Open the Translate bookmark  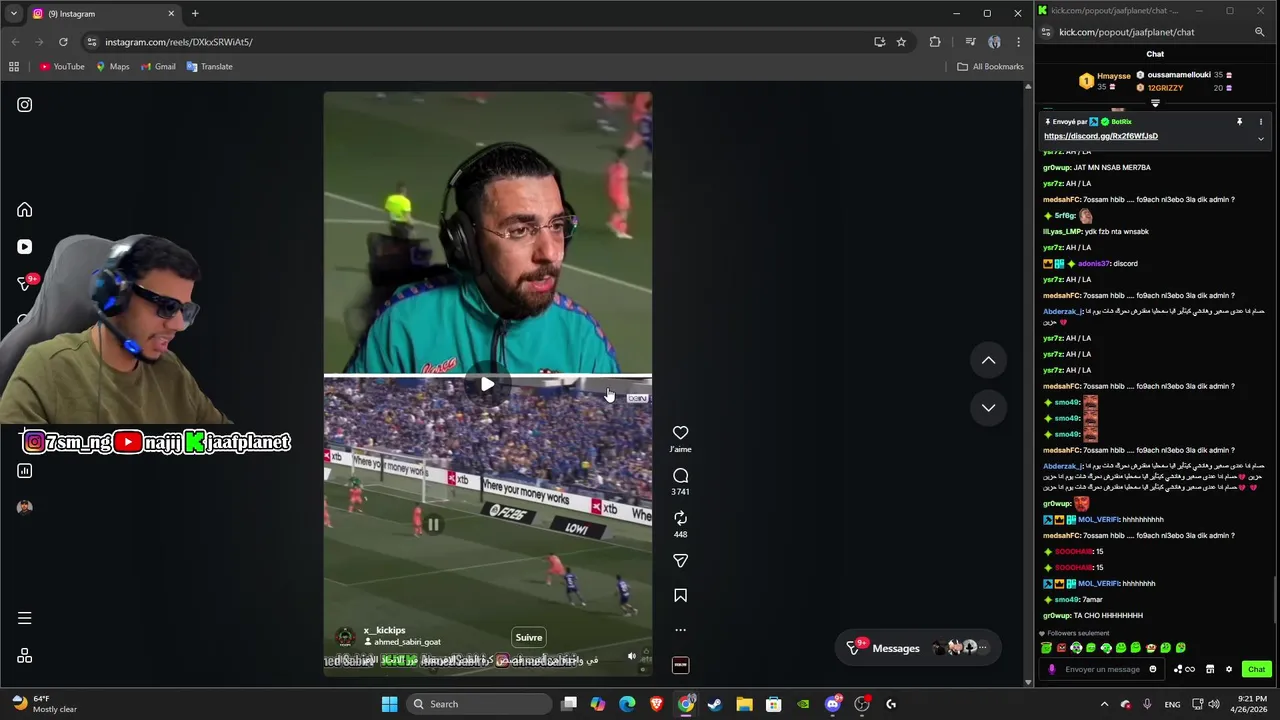pos(209,67)
